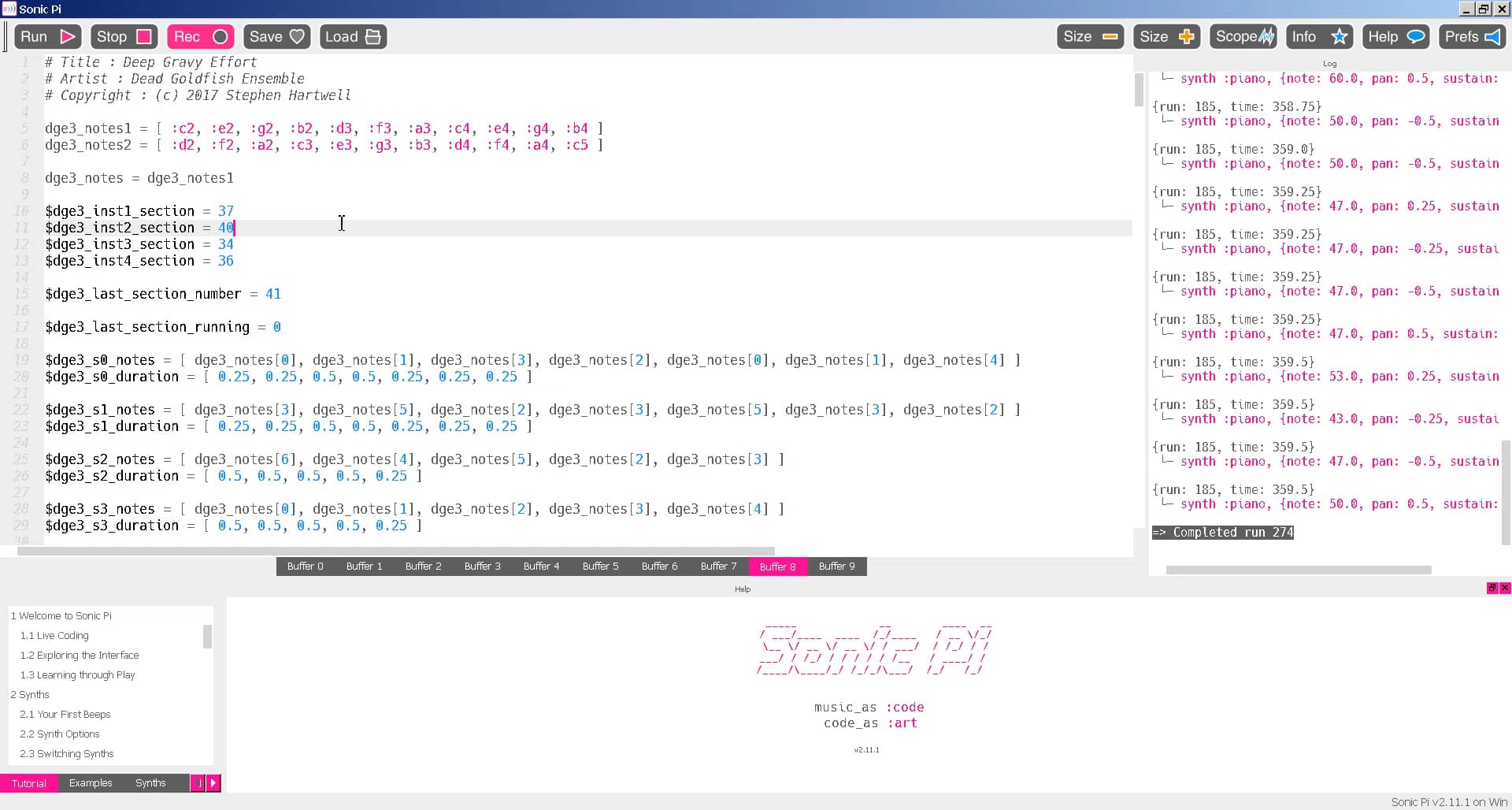Save the buffer with Save button

pos(276,37)
